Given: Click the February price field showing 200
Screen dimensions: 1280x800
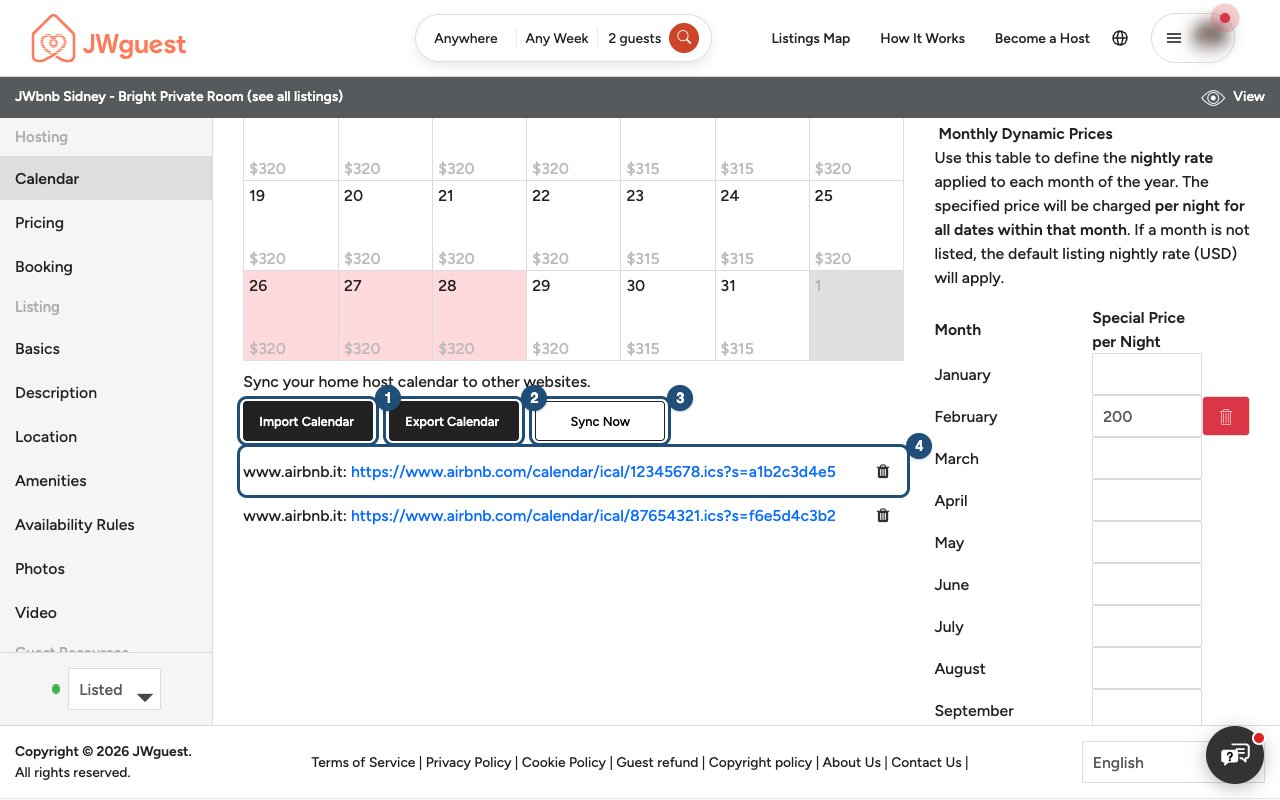Looking at the screenshot, I should point(1147,416).
